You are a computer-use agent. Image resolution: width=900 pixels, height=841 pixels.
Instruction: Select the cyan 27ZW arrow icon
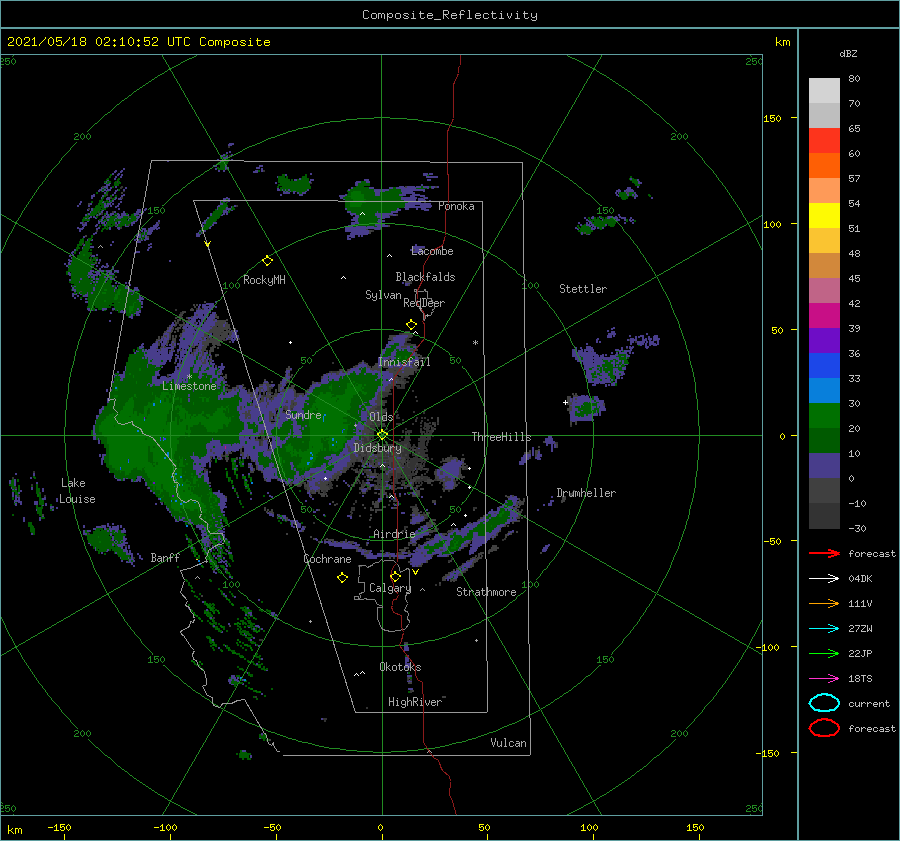(824, 629)
